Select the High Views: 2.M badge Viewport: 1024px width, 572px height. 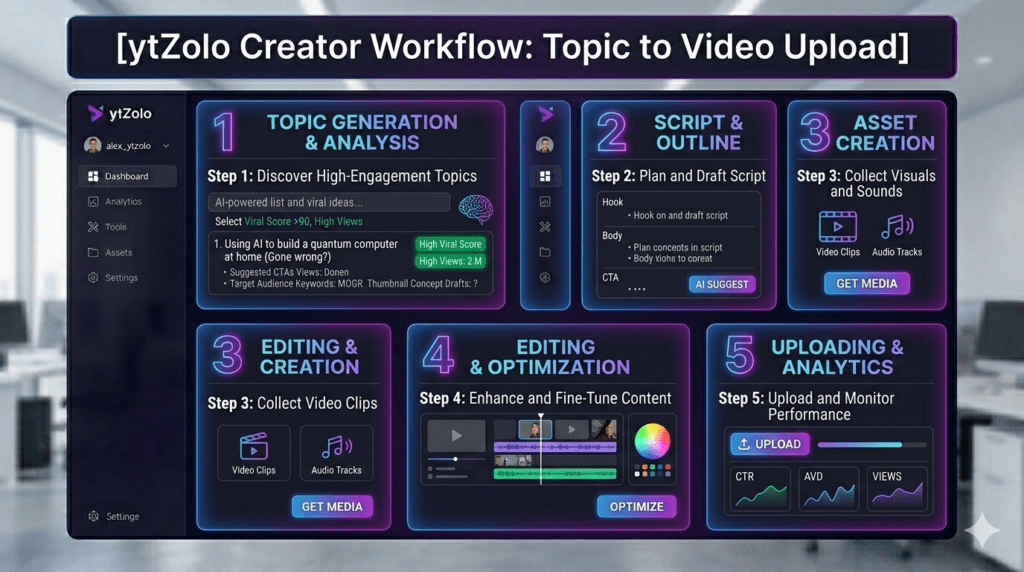450,261
